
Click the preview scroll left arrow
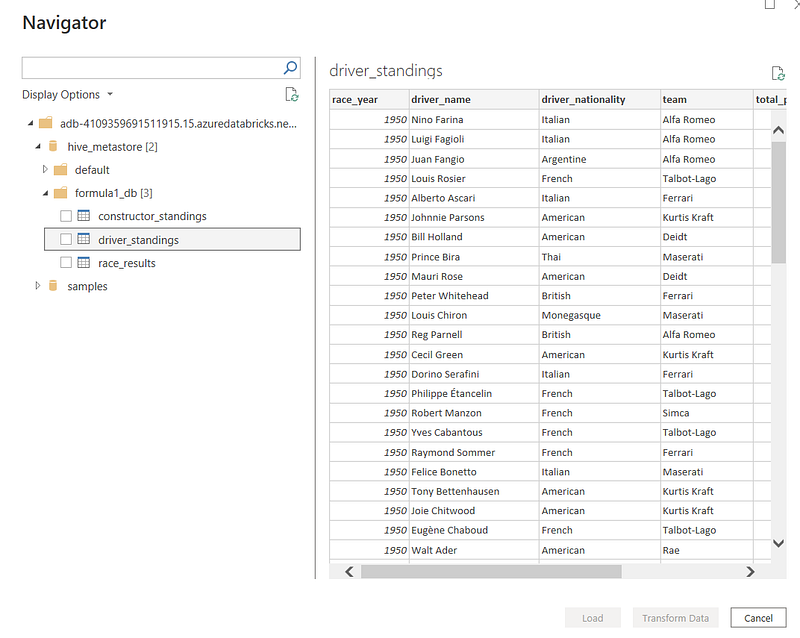point(349,572)
